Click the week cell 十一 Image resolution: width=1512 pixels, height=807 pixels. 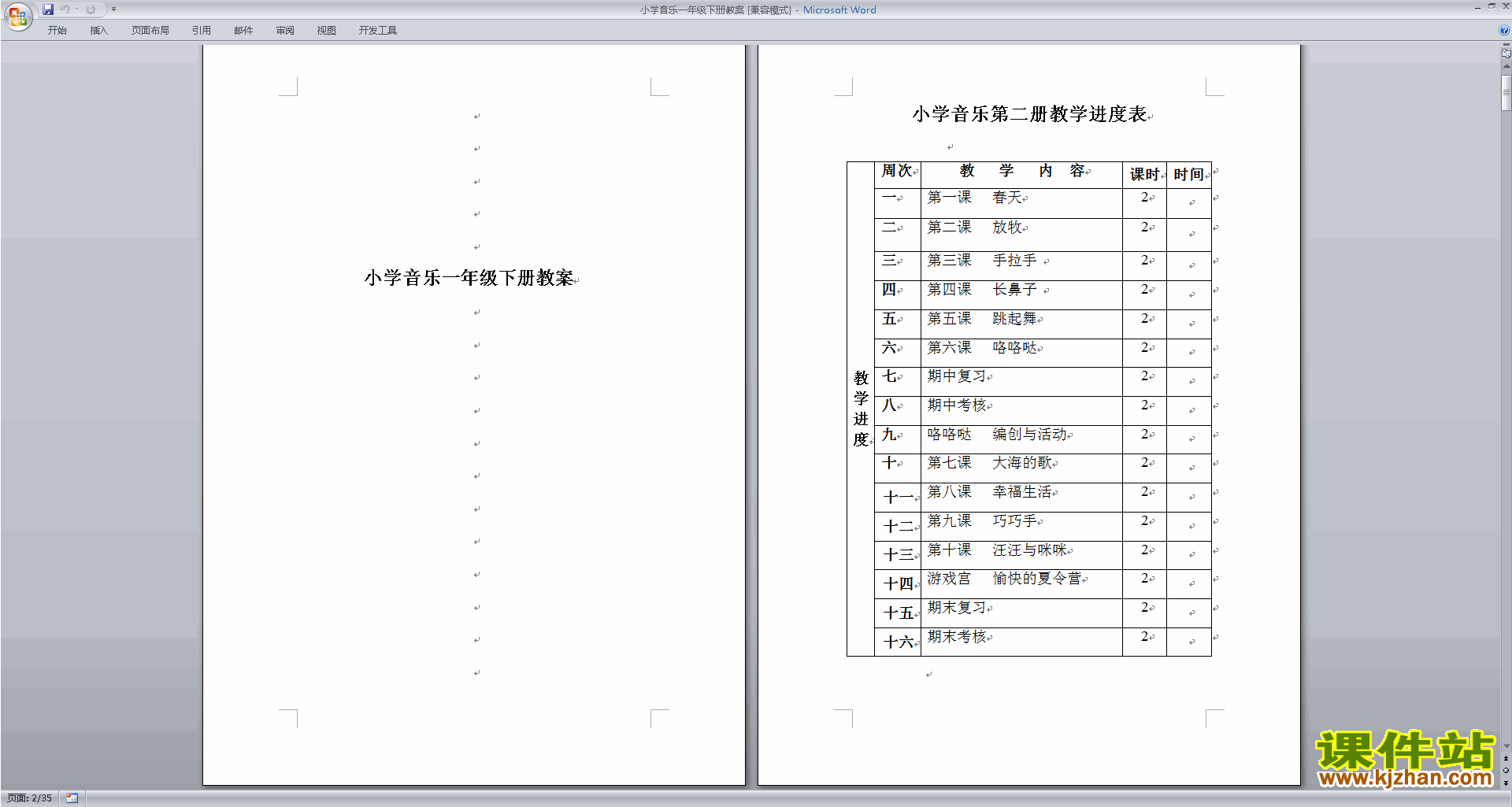(898, 498)
